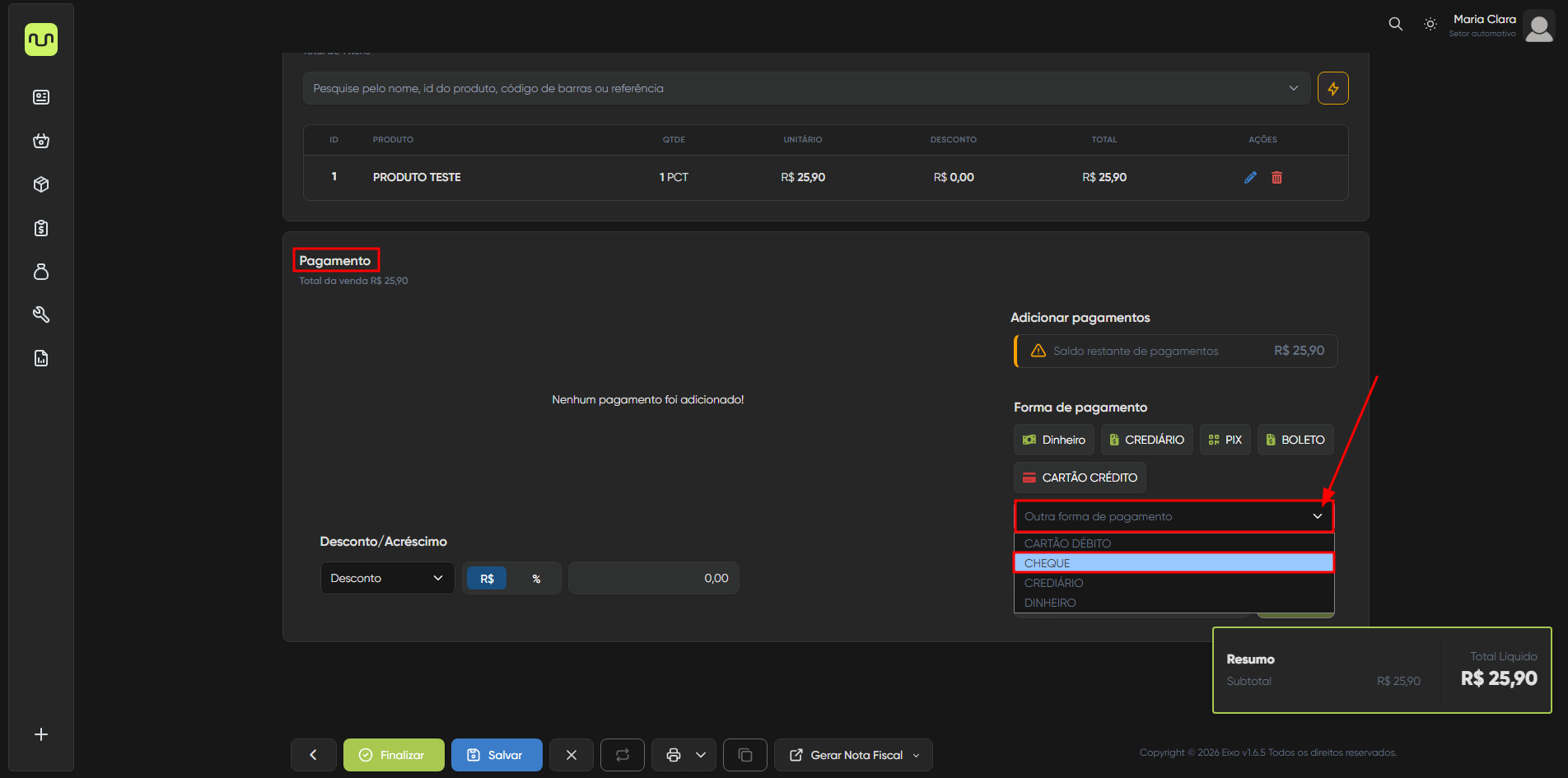Choose PIX payment method button
This screenshot has width=1568, height=778.
point(1225,440)
